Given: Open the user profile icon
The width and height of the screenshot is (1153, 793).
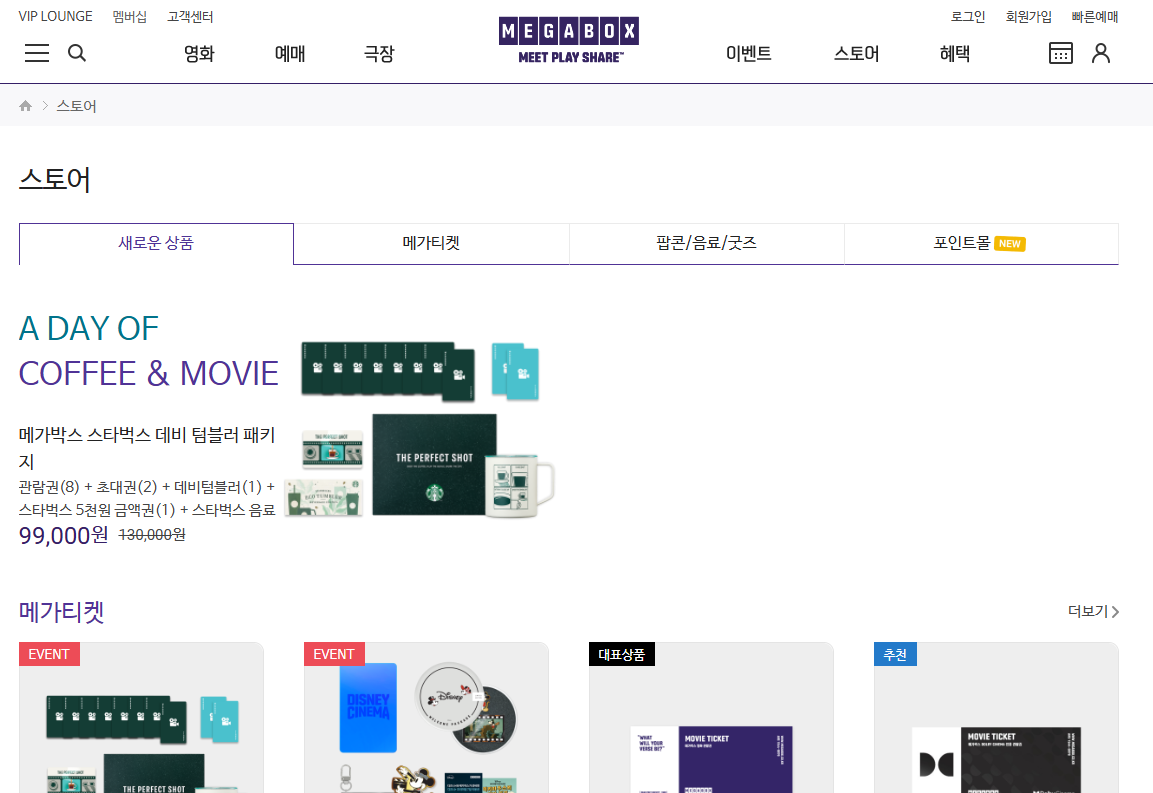Looking at the screenshot, I should [x=1101, y=53].
